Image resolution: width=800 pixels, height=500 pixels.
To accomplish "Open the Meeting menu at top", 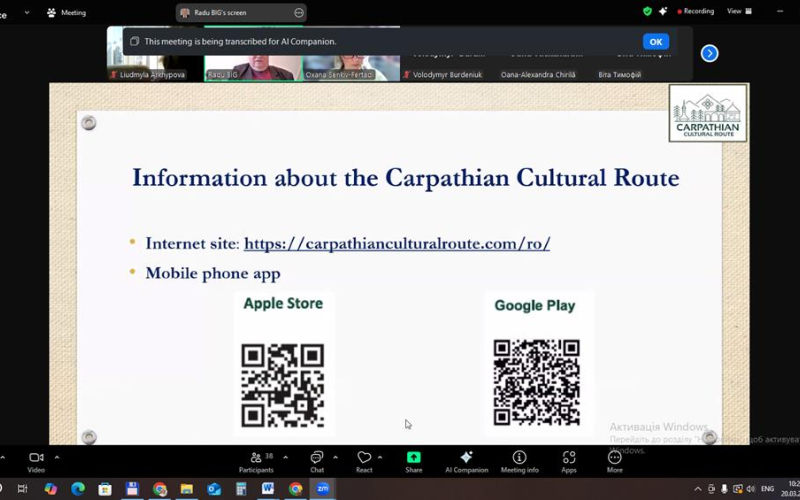I will (67, 13).
